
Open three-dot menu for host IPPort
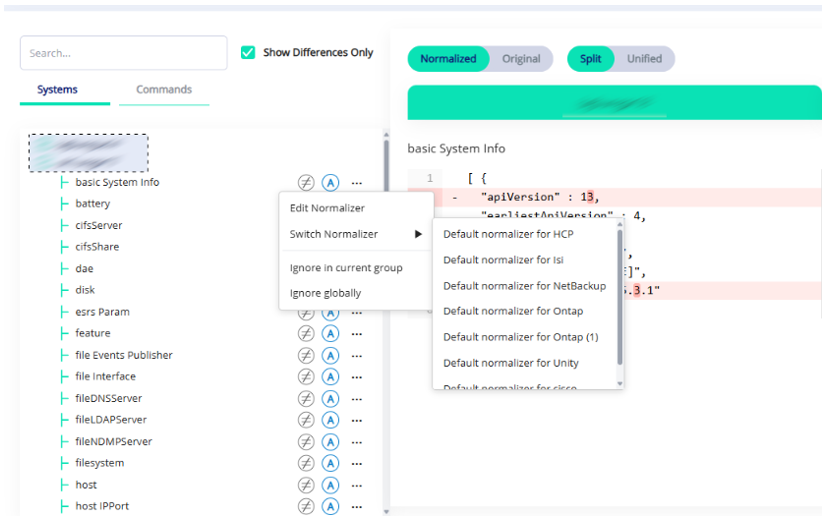357,507
